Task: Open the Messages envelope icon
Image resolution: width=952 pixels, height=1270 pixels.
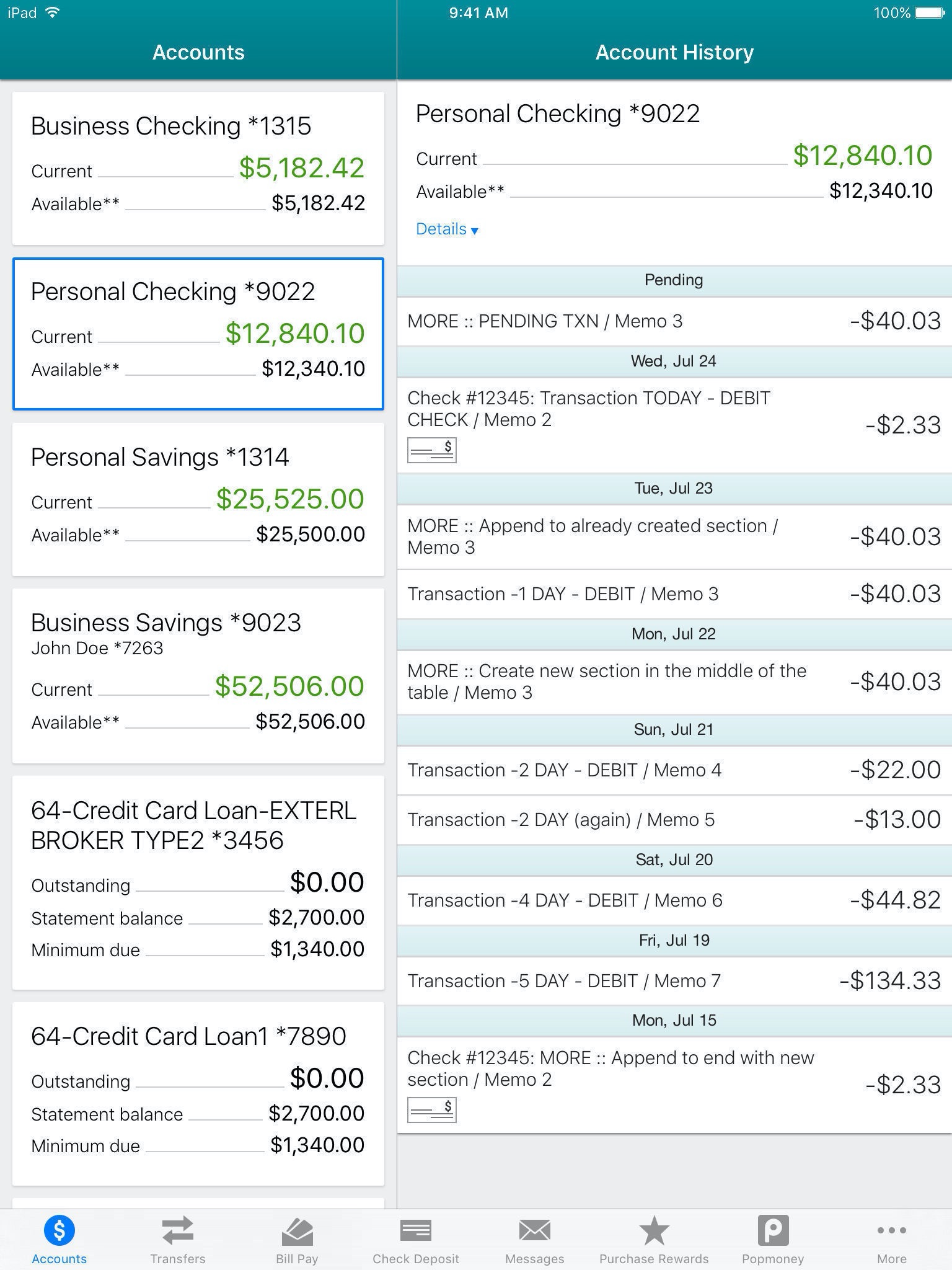Action: pyautogui.click(x=534, y=1231)
